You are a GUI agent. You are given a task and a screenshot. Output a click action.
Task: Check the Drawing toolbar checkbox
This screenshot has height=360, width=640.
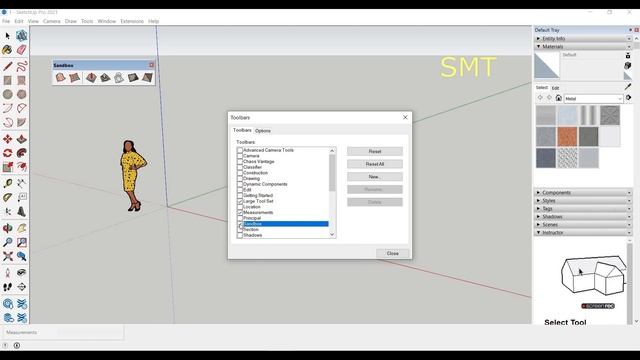(240, 179)
